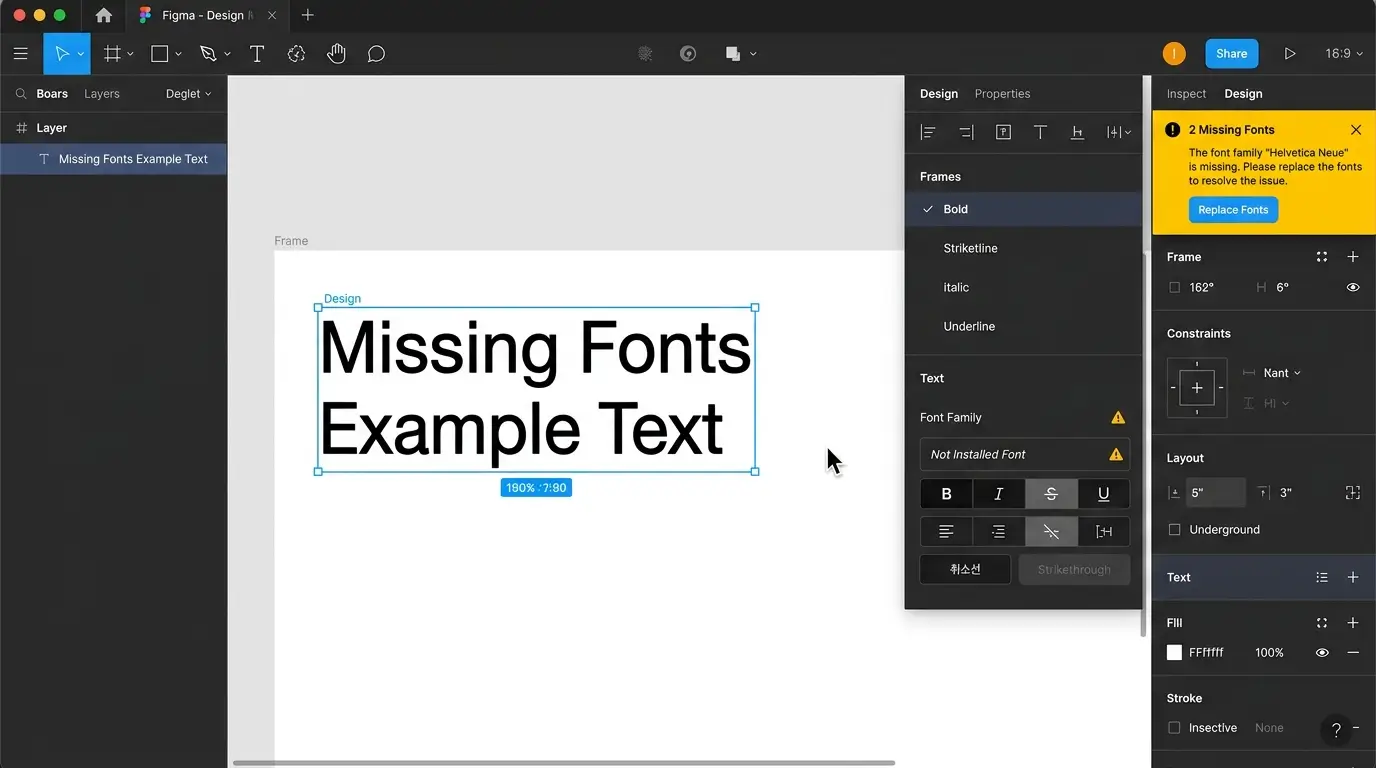Click the Replace Fonts button
The height and width of the screenshot is (768, 1376).
point(1233,210)
